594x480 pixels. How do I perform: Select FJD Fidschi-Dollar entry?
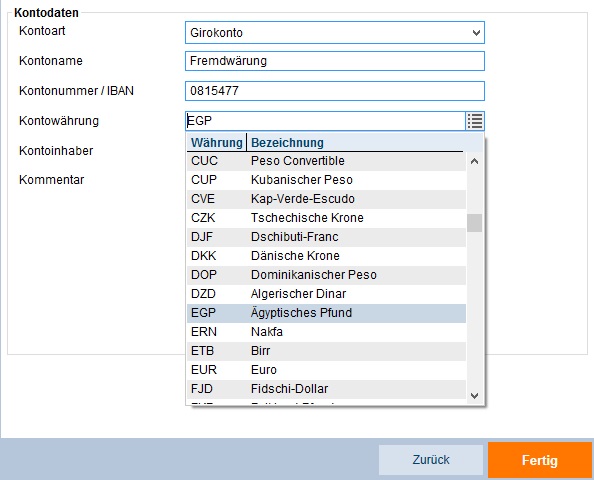point(327,389)
